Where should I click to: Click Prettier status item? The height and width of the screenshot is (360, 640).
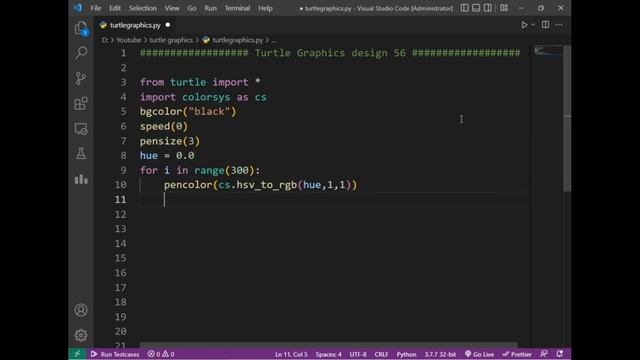tap(517, 354)
